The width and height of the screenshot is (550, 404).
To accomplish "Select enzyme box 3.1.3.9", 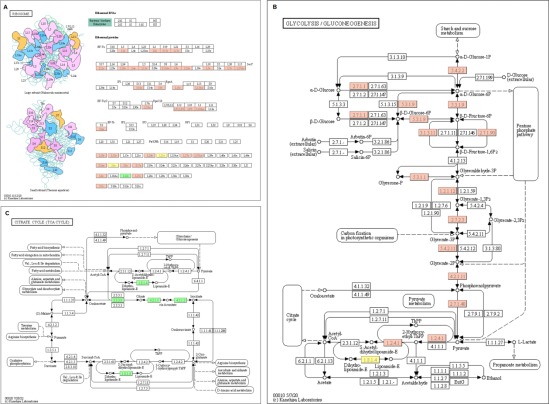I will [397, 76].
